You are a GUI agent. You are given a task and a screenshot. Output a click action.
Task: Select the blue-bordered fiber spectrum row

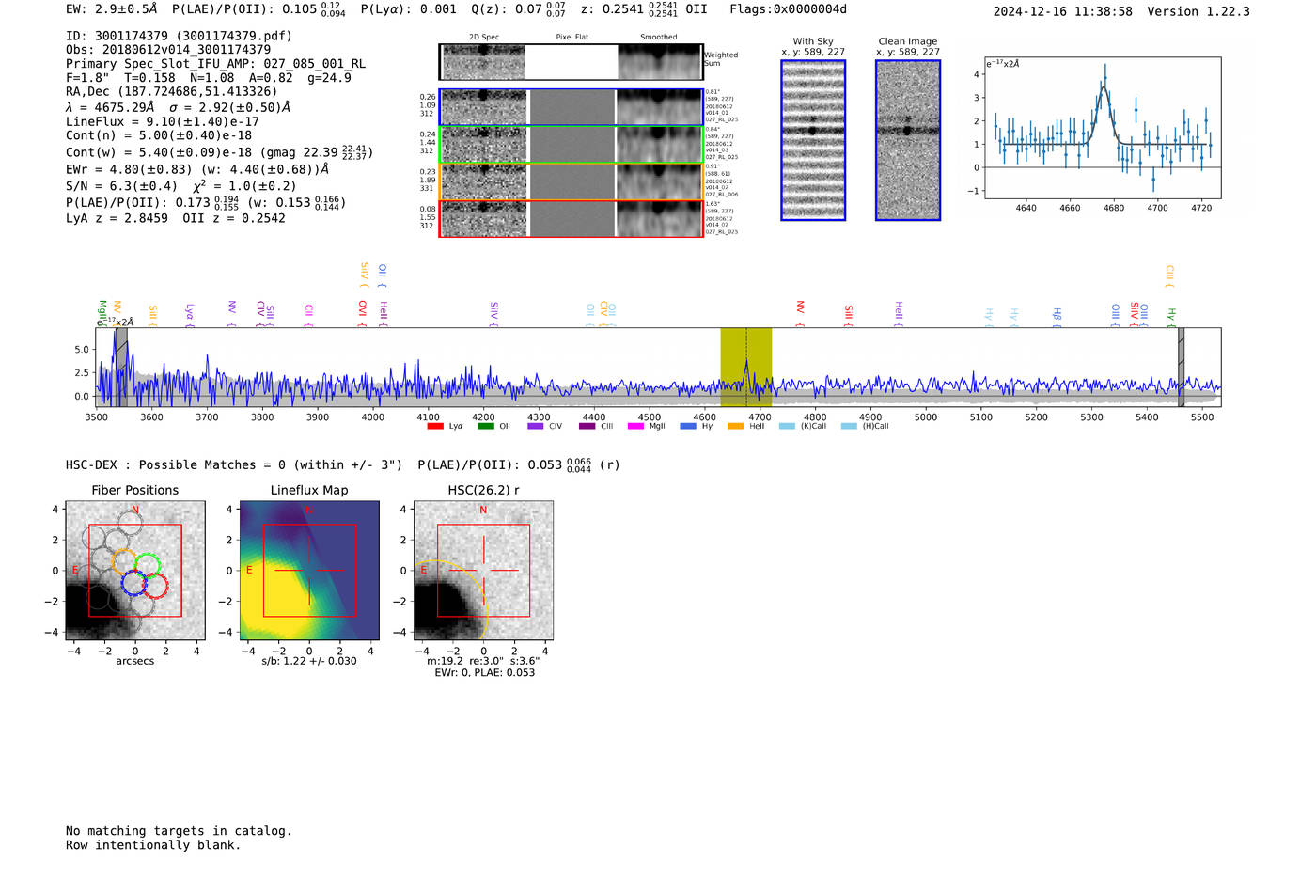tap(571, 107)
